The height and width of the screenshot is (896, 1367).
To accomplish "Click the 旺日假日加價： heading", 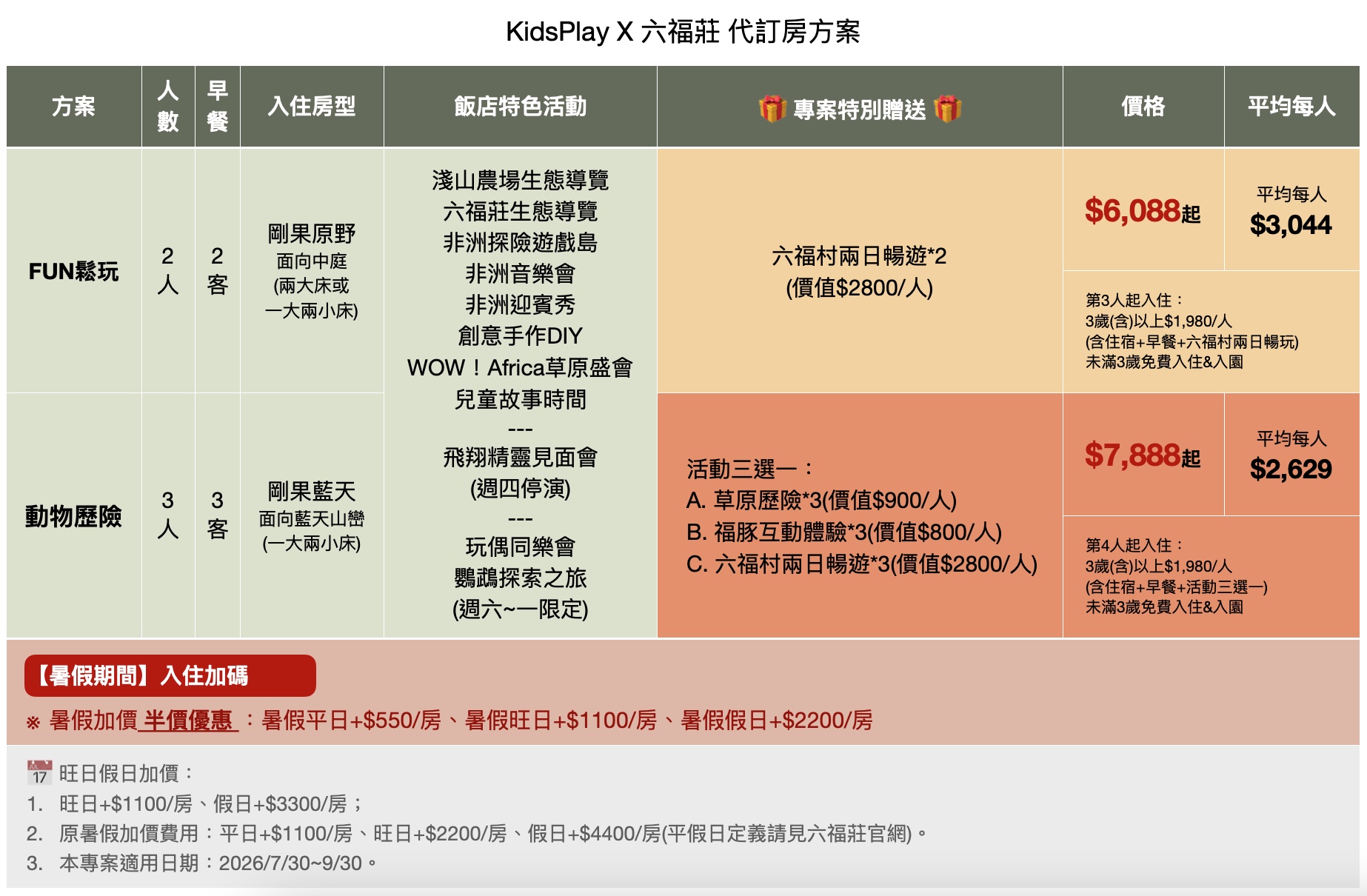I will tap(127, 774).
